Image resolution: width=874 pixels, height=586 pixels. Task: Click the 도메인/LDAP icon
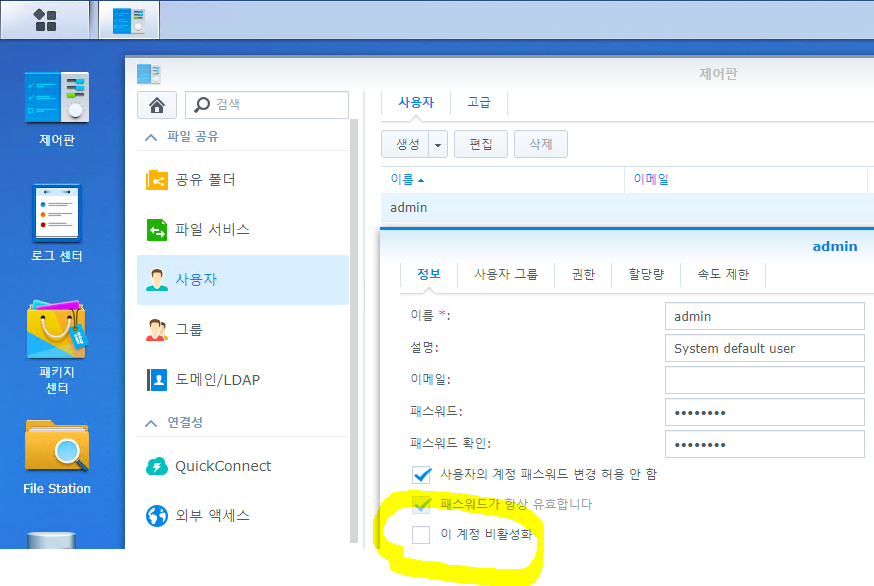pyautogui.click(x=157, y=380)
